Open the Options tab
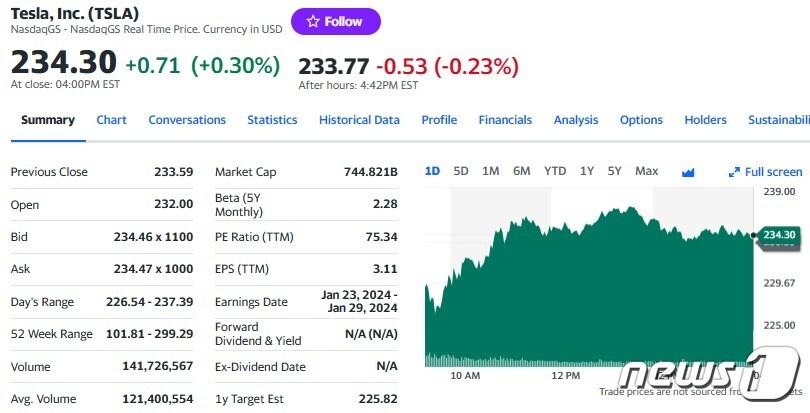 tap(641, 120)
